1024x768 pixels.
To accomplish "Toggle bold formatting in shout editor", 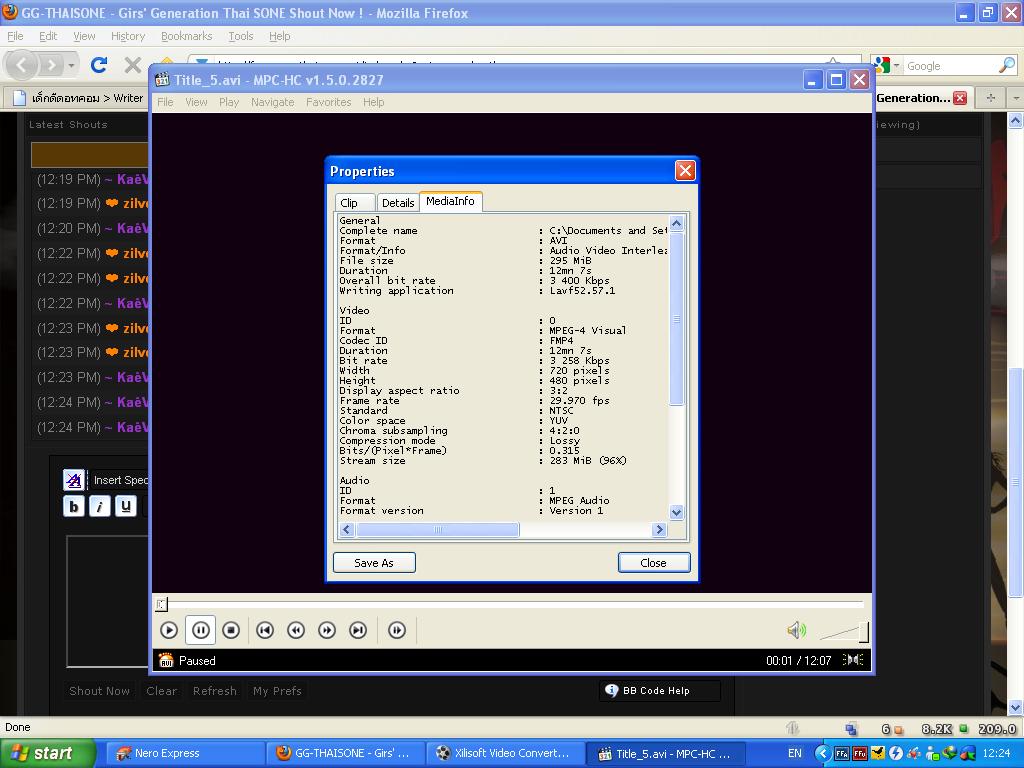I will pyautogui.click(x=74, y=506).
